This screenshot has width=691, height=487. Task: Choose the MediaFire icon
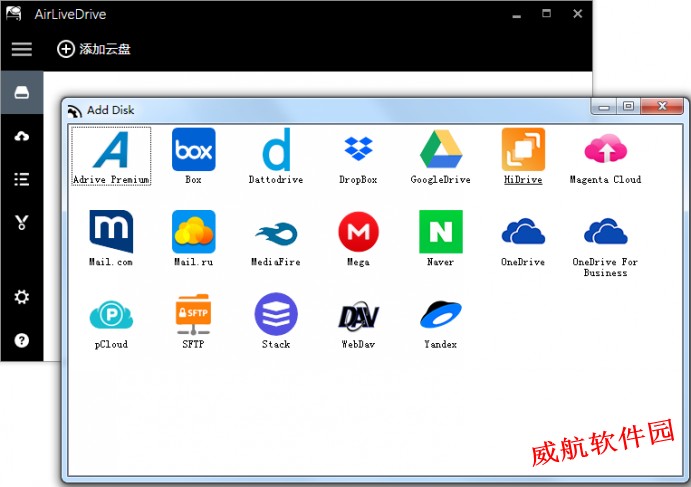click(276, 234)
